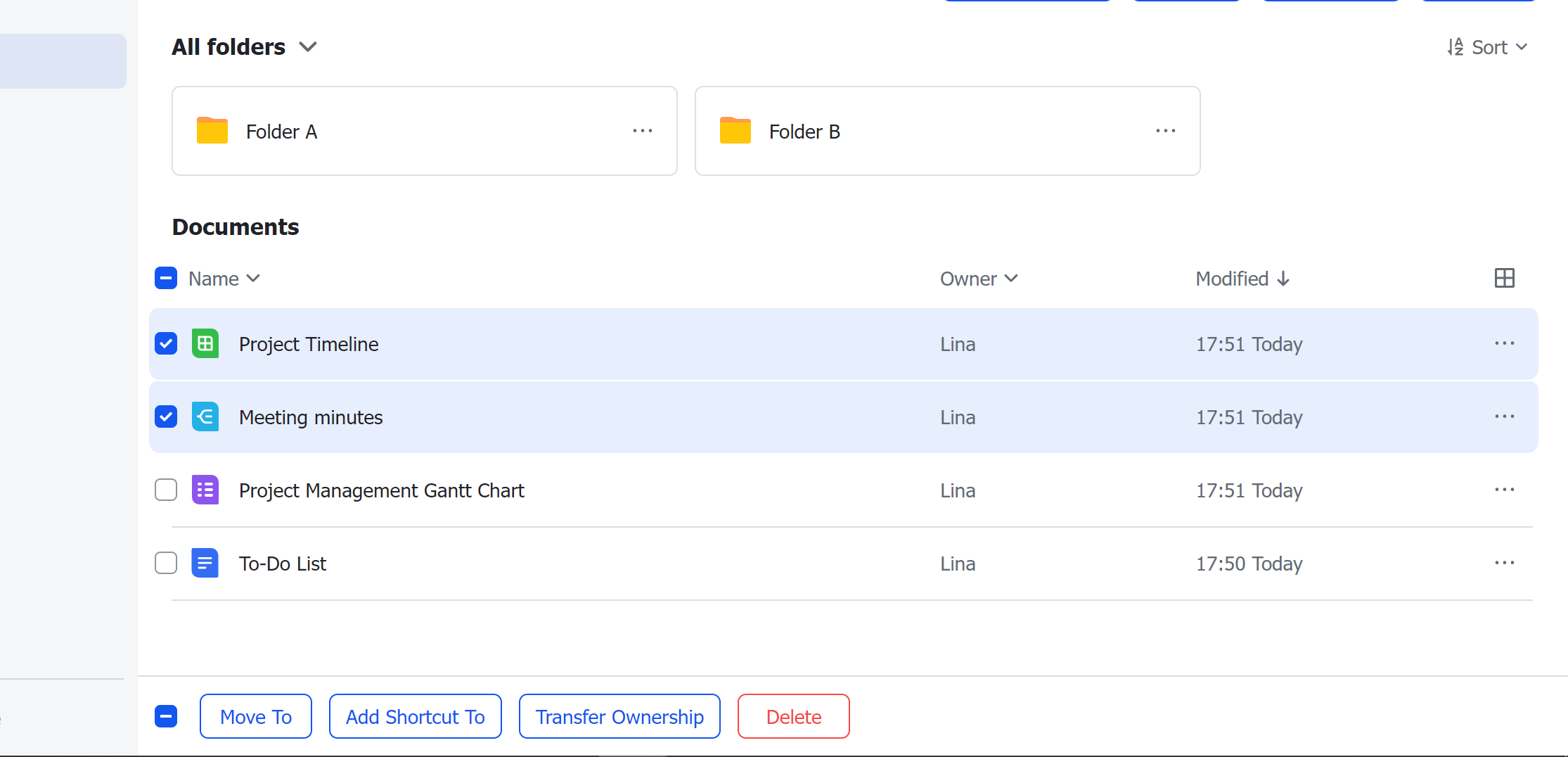
Task: Open the To-Do List row options menu
Action: (x=1504, y=563)
